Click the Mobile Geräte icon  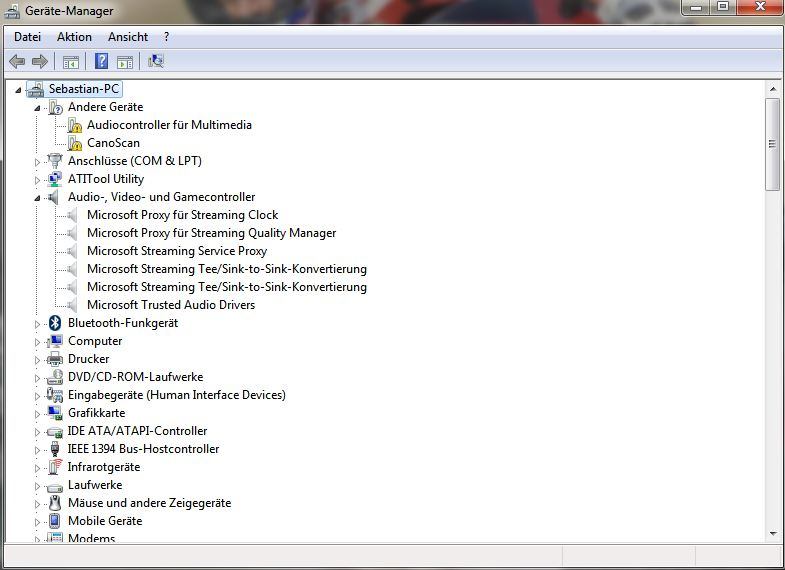pos(55,521)
